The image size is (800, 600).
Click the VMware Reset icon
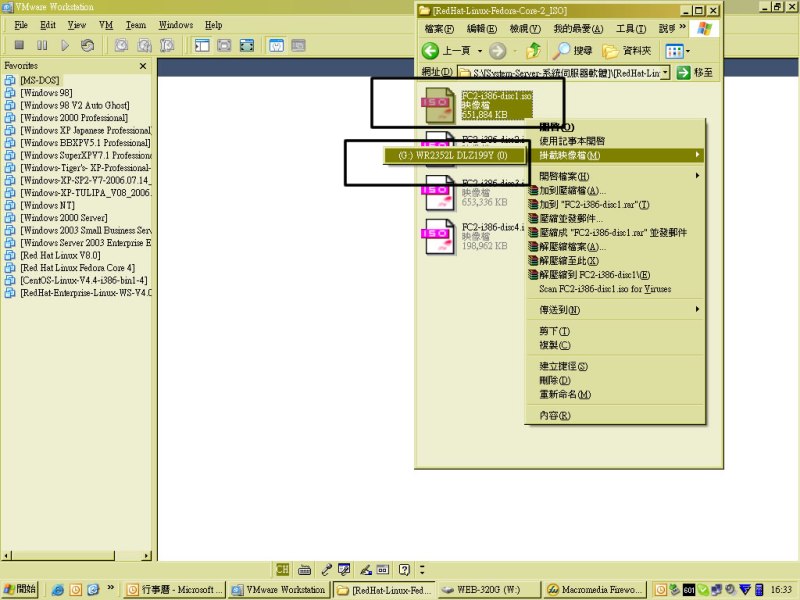tap(88, 45)
